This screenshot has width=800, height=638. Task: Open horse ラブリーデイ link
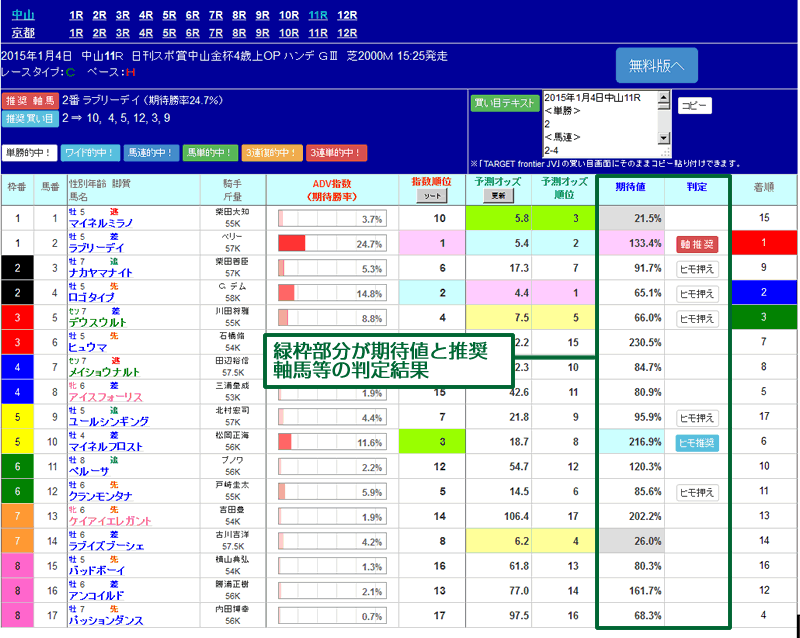(96, 248)
